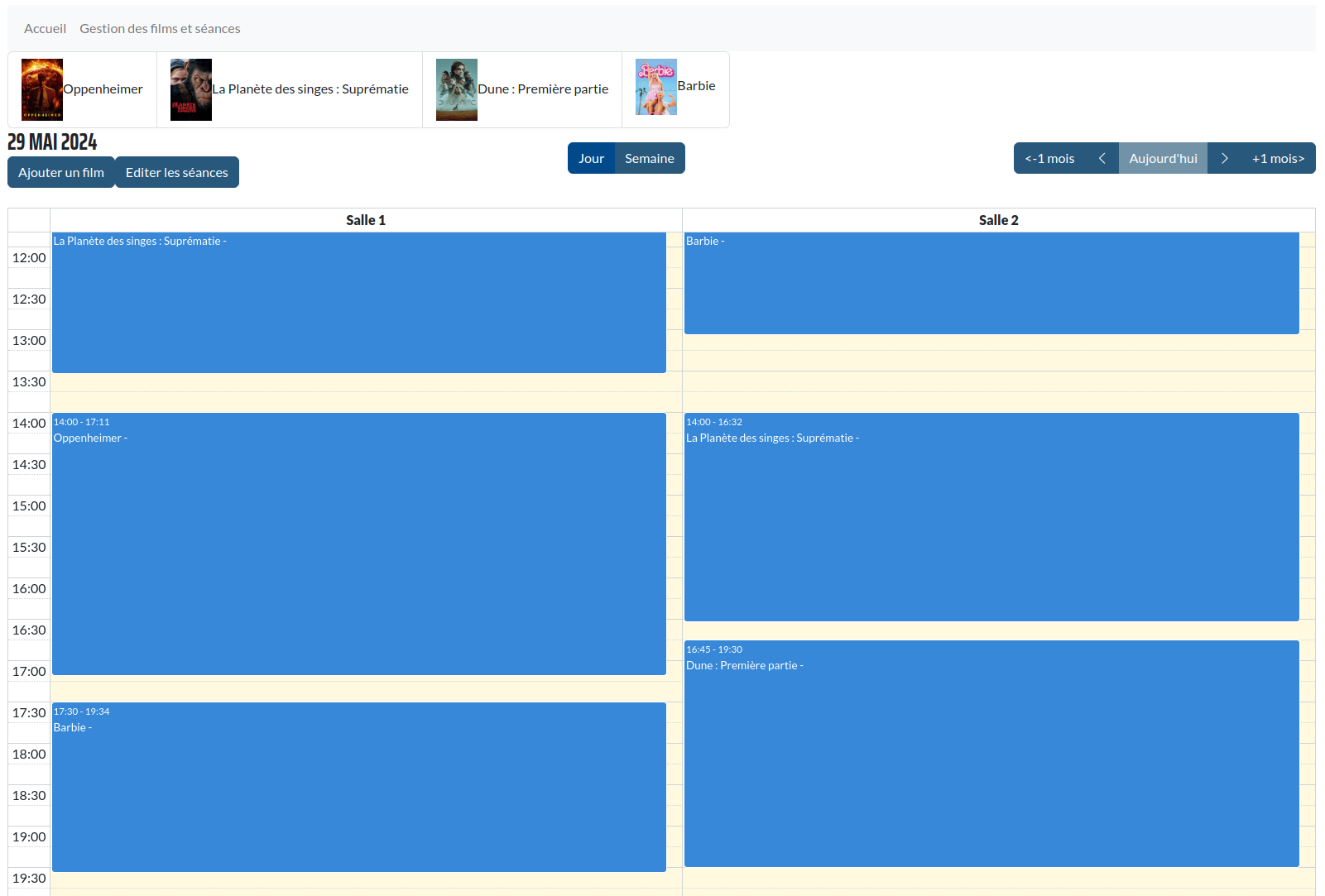Open the 14:00 Oppenheimer session in Salle 1
The image size is (1325, 896).
(x=358, y=544)
